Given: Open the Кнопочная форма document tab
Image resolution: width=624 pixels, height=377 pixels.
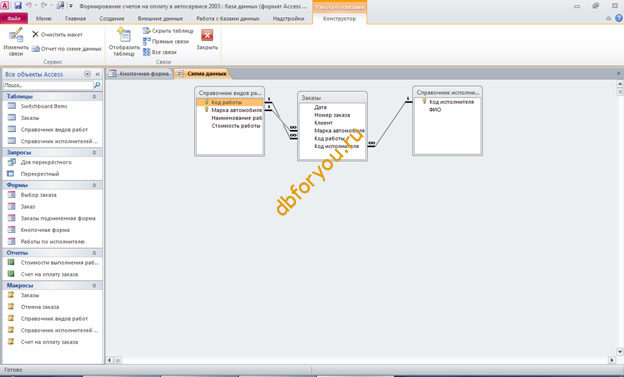Looking at the screenshot, I should (x=140, y=74).
